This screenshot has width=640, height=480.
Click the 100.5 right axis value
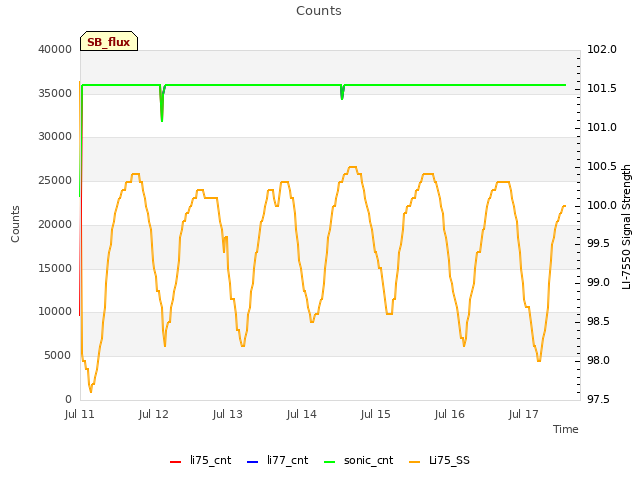(602, 167)
